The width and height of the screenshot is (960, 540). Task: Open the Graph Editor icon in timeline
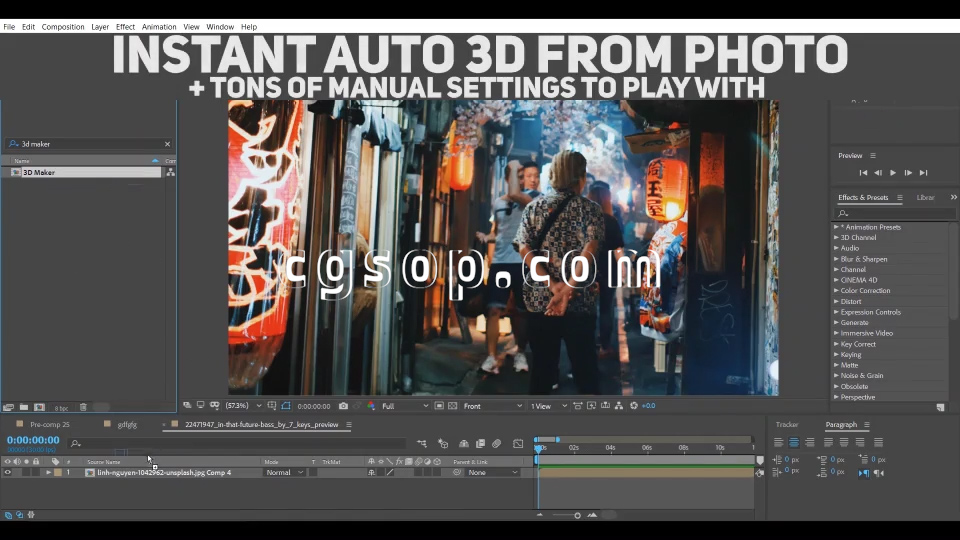[x=518, y=443]
